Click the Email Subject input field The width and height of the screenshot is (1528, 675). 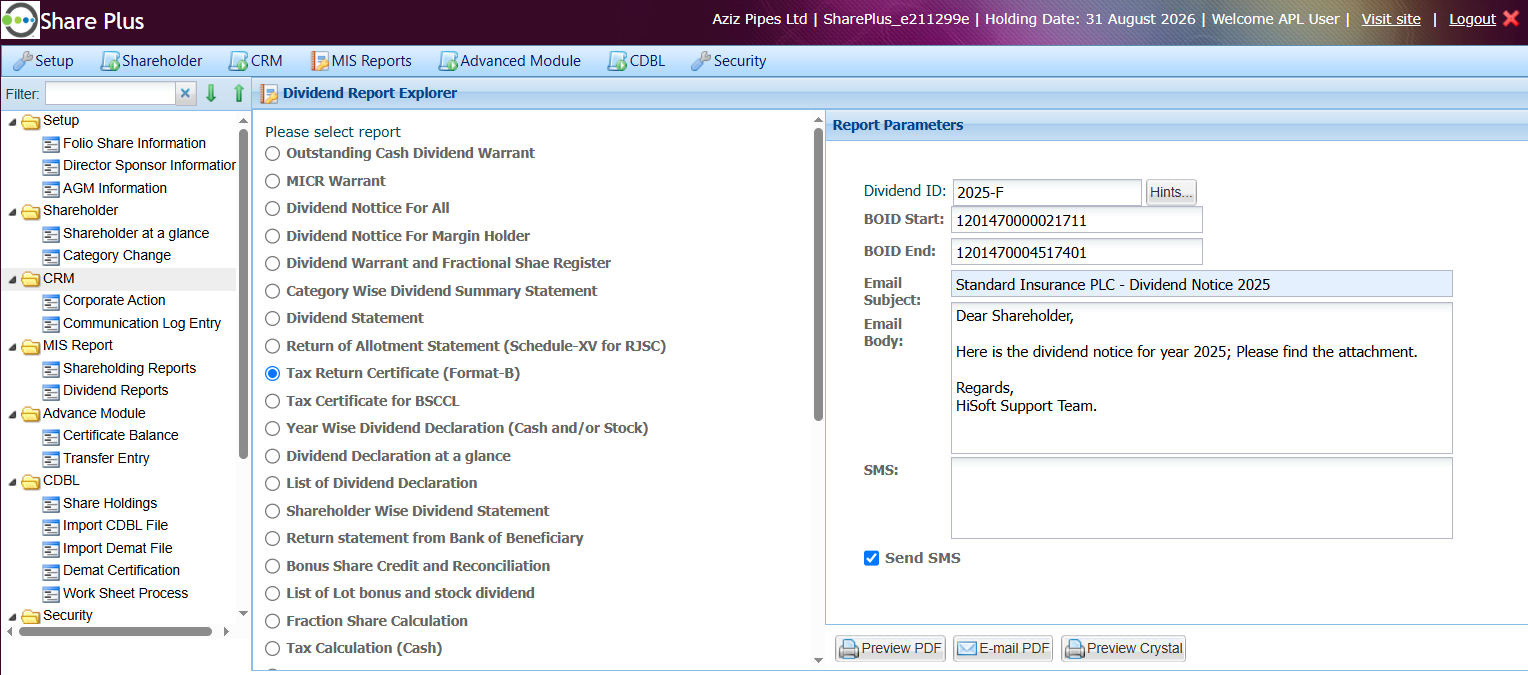[x=1202, y=284]
